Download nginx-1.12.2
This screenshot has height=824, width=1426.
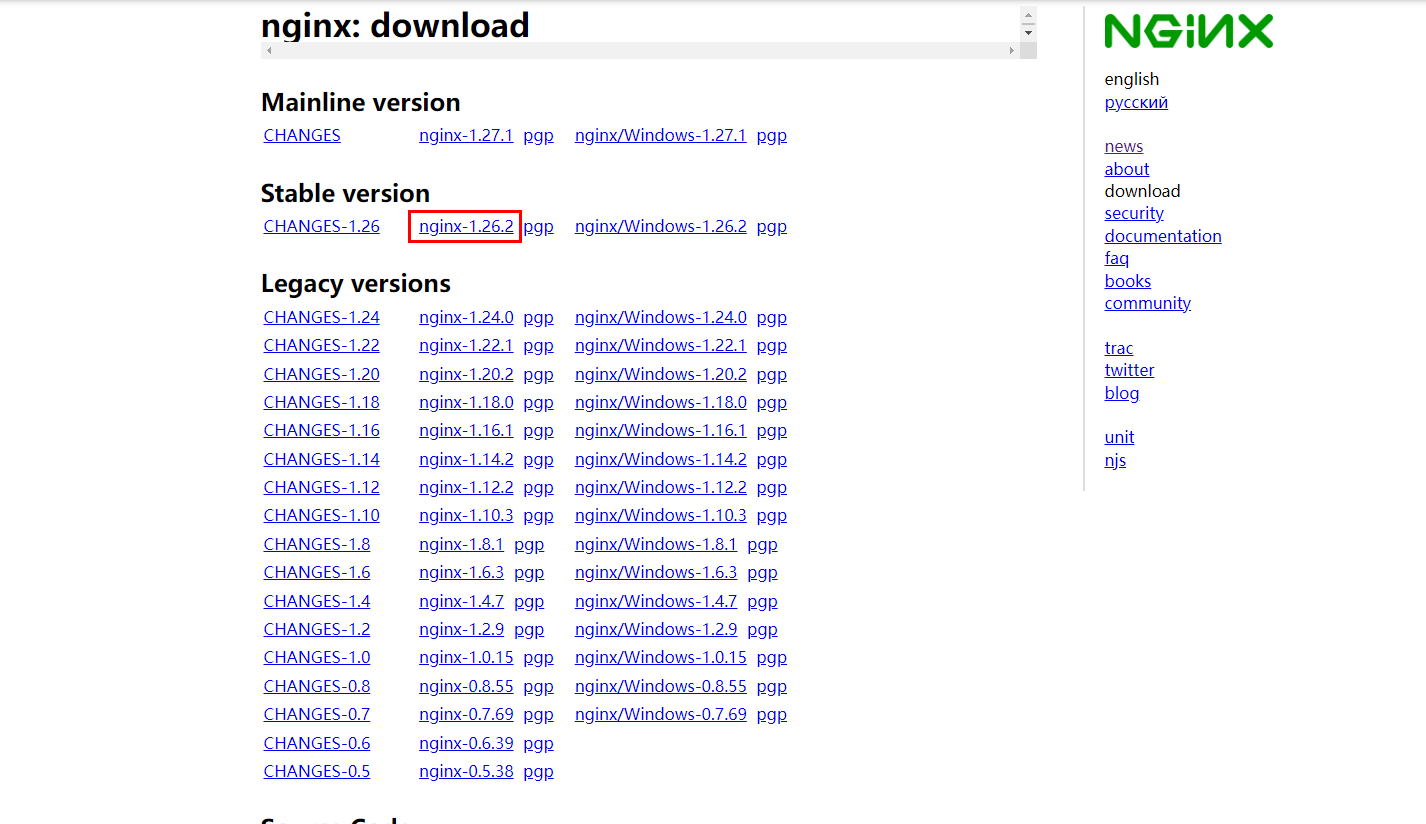[x=466, y=487]
